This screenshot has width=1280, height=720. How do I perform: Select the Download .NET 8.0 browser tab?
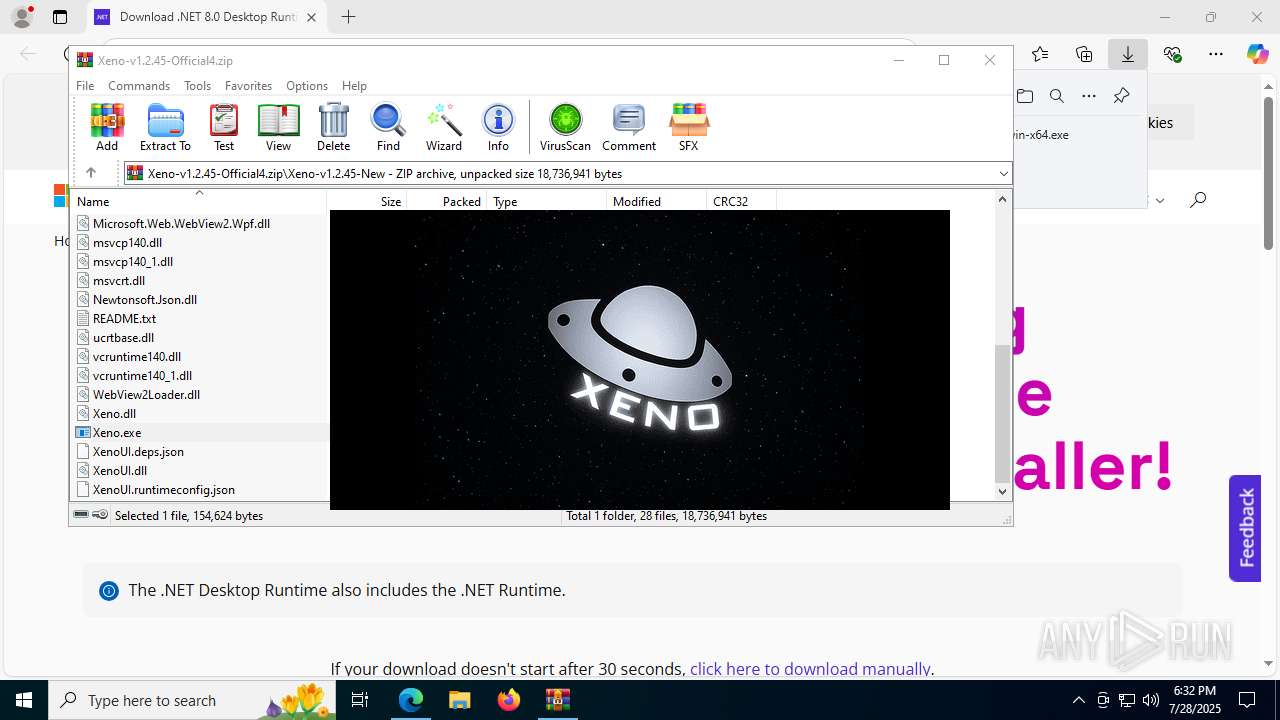tap(207, 17)
